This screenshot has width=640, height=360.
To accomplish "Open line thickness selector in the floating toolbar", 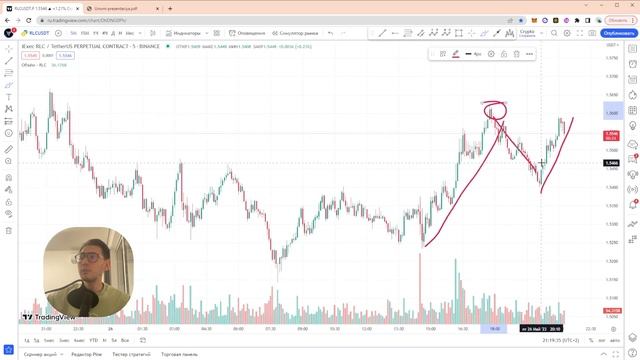I will tap(473, 54).
